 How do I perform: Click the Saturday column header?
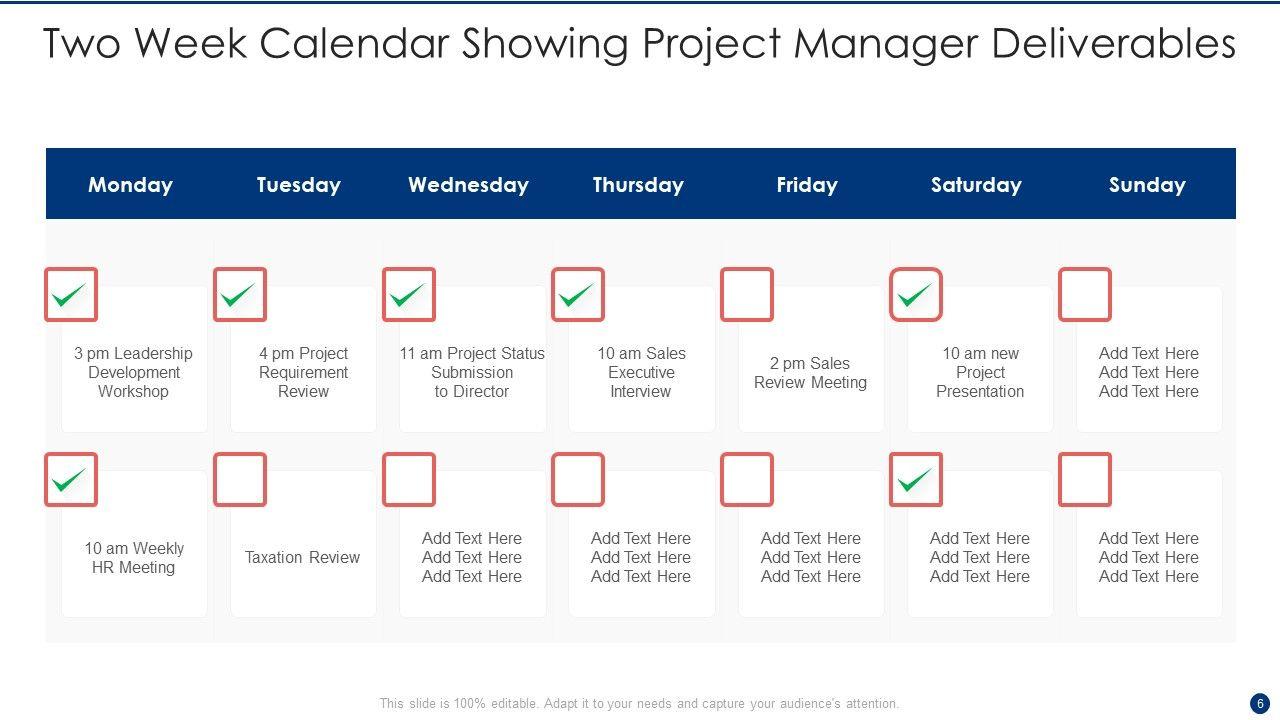(976, 185)
